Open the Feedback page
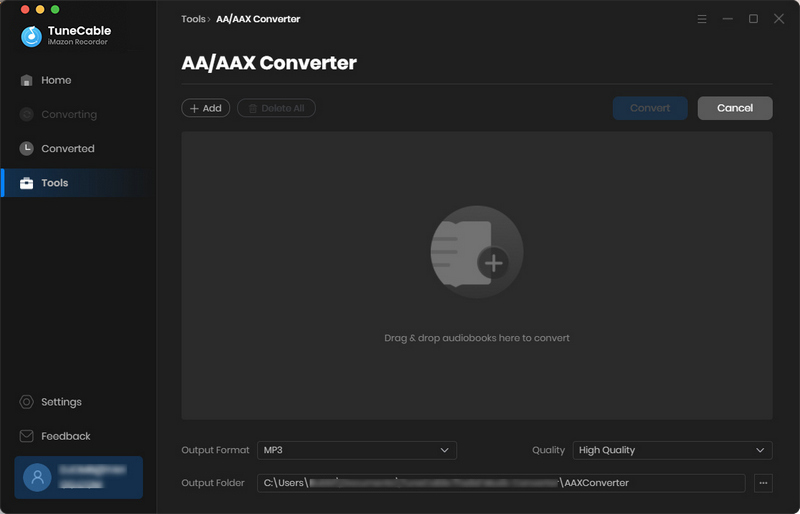The height and width of the screenshot is (514, 800). 55,436
